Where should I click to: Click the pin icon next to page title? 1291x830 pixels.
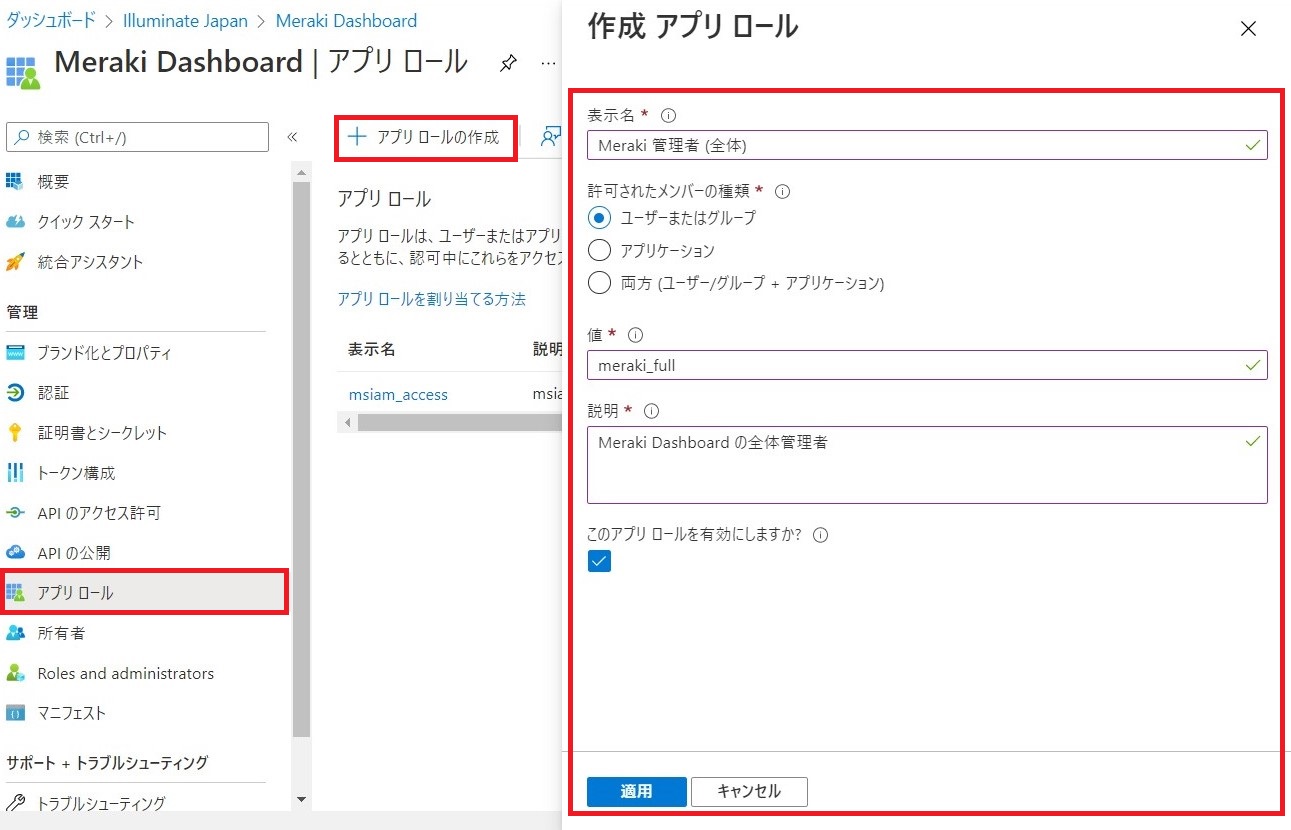pyautogui.click(x=508, y=64)
